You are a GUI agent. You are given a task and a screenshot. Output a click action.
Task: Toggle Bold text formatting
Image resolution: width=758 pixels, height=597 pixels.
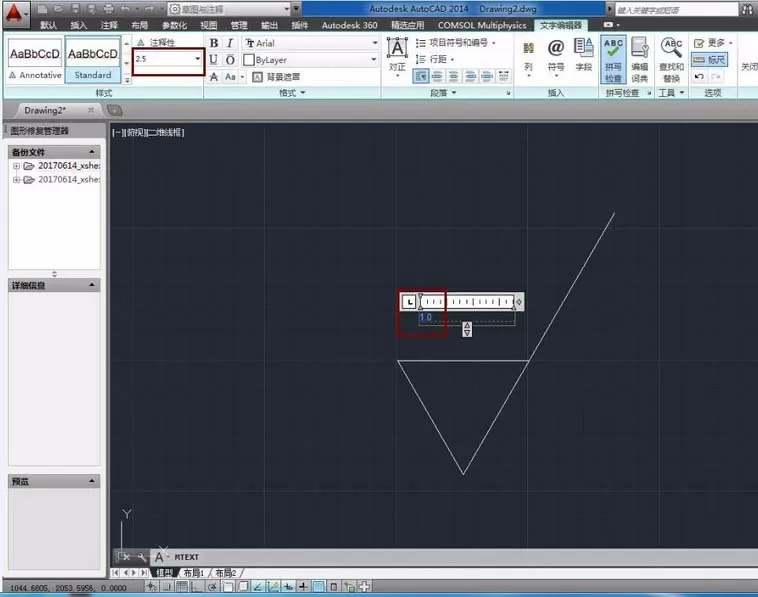214,43
